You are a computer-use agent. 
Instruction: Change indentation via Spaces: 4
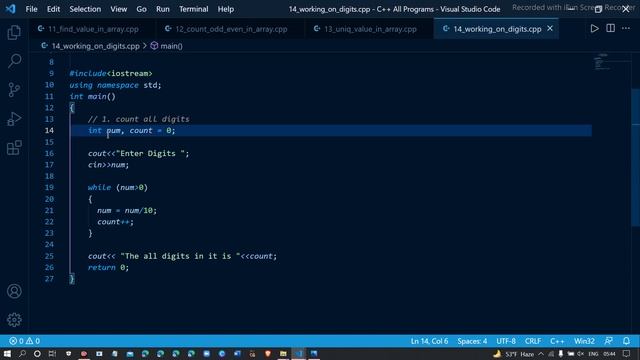click(x=472, y=341)
